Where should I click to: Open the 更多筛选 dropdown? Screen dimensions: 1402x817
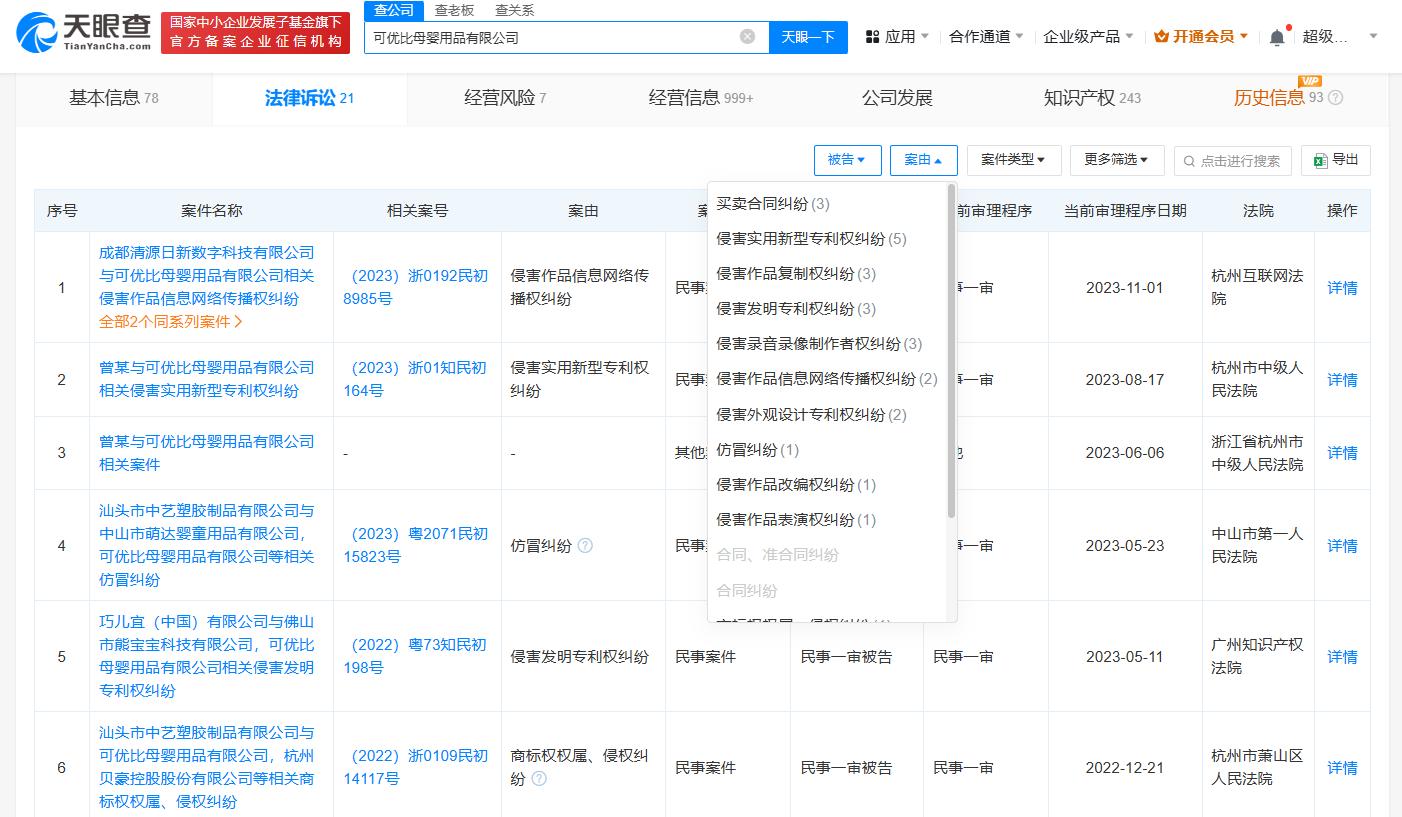[x=1117, y=160]
